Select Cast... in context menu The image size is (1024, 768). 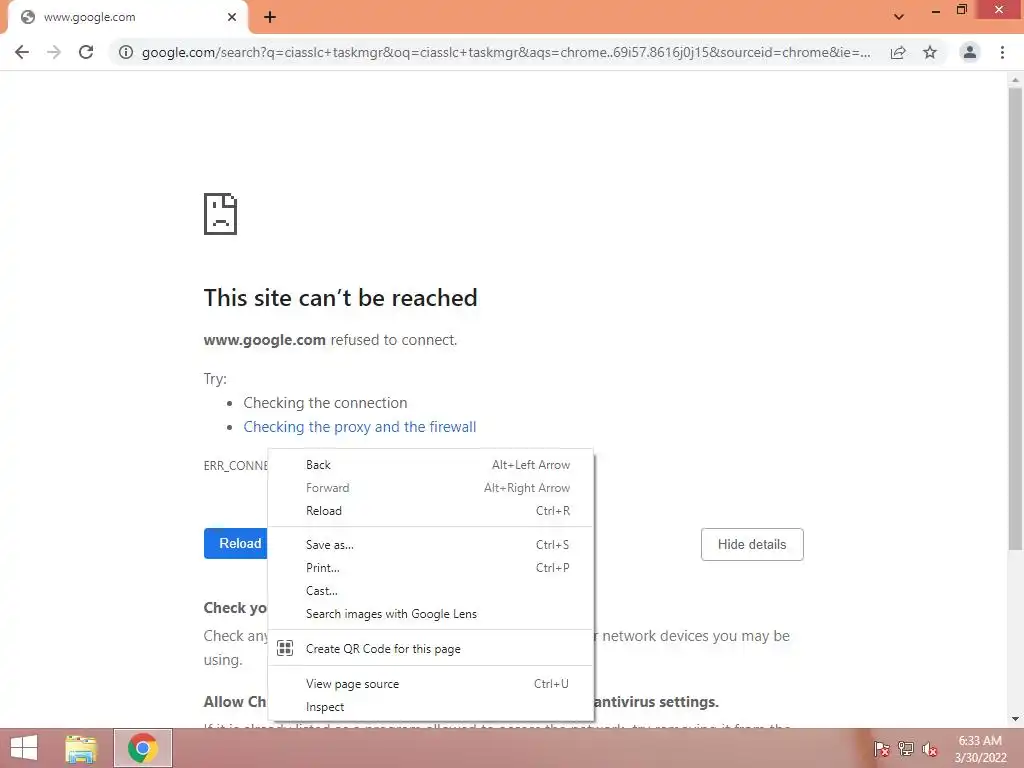[430, 590]
